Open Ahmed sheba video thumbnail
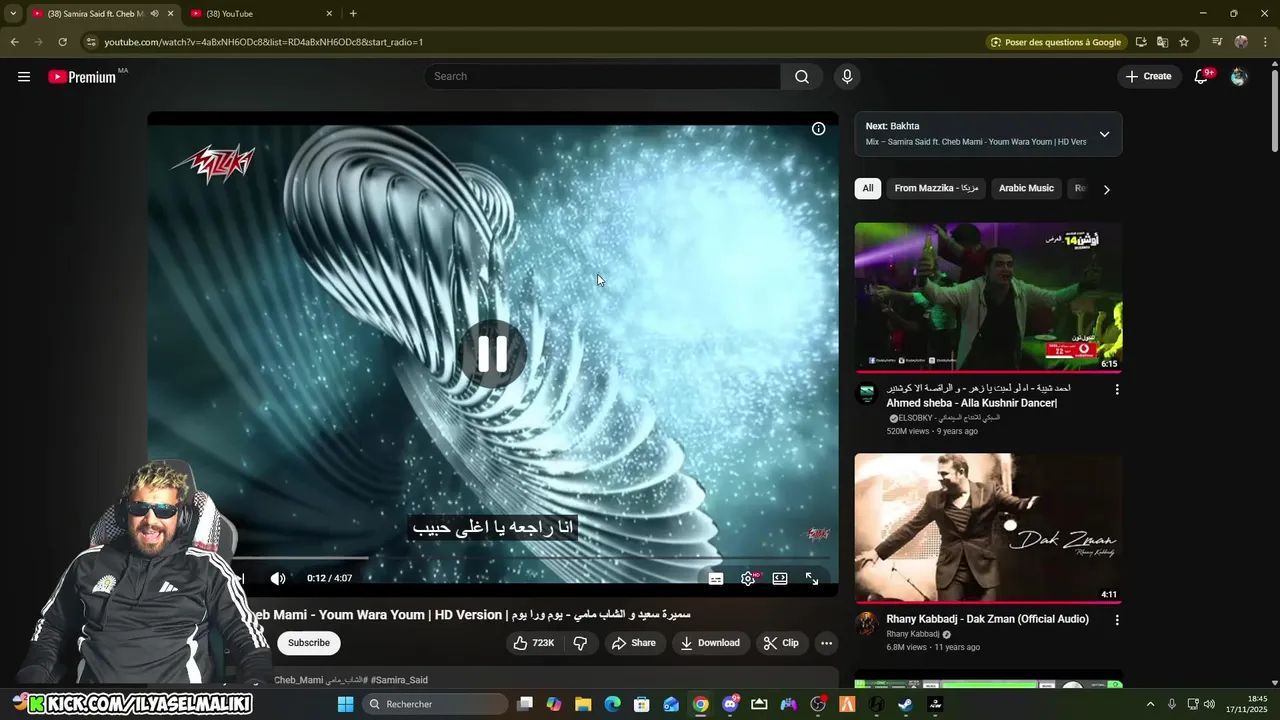Screen dimensions: 1280x720 988,297
